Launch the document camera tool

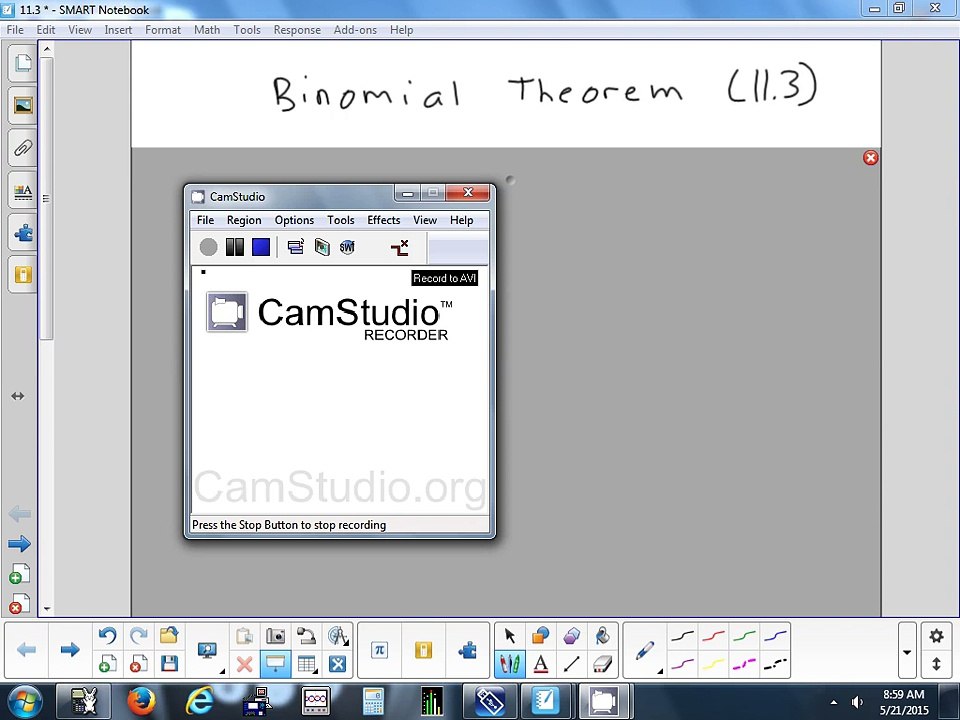[306, 636]
